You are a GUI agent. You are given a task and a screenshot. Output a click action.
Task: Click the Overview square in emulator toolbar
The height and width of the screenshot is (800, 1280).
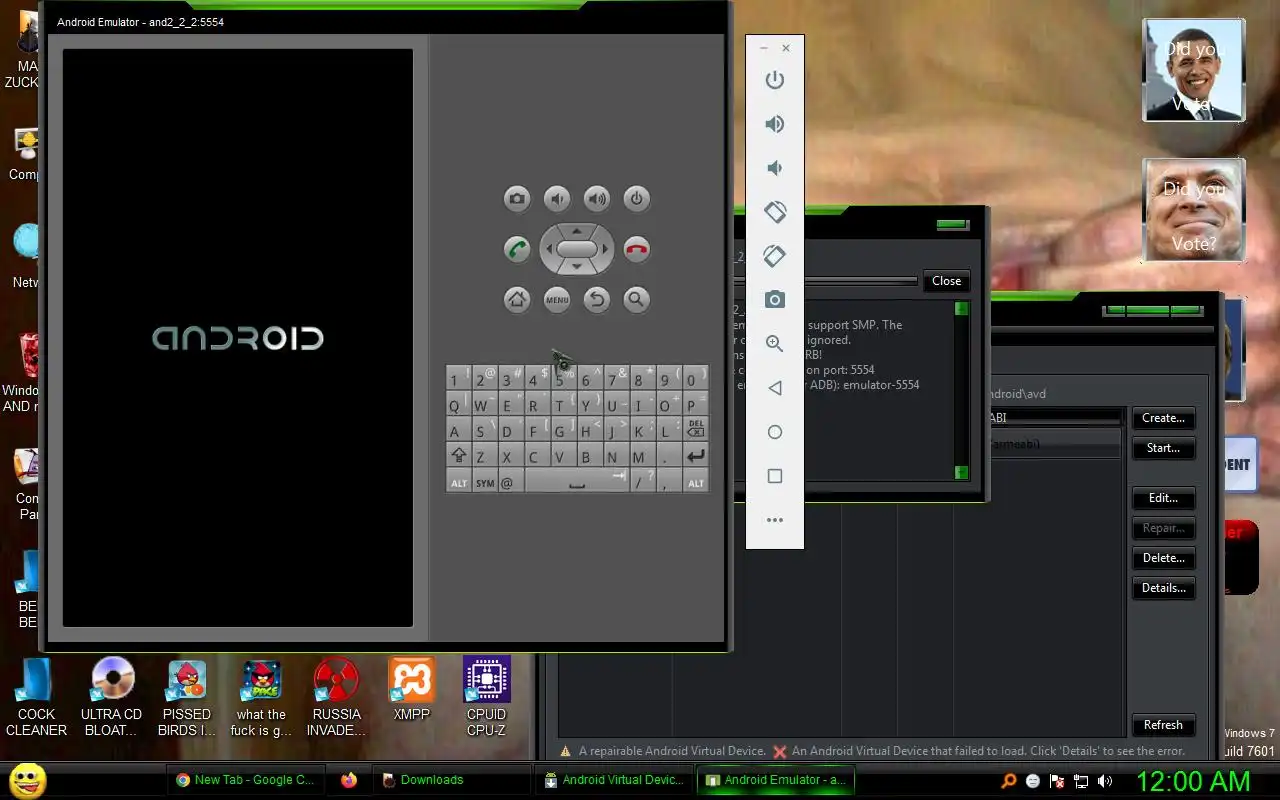[775, 476]
